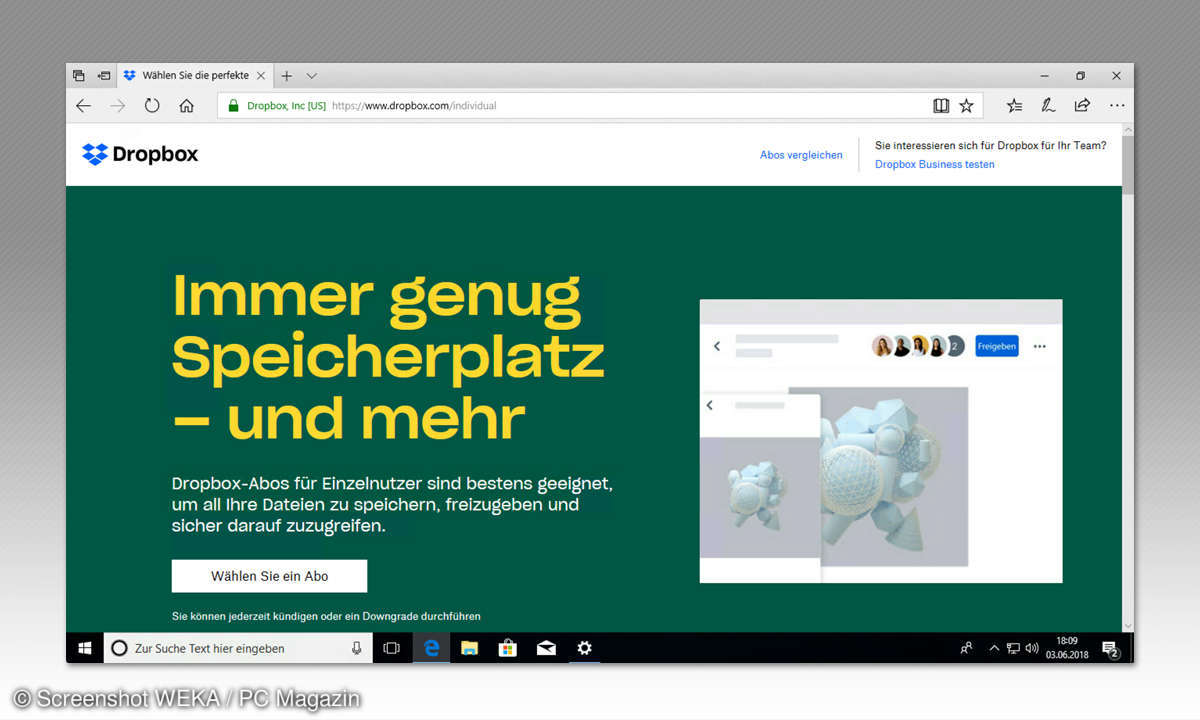Open the Windows Start menu
Viewport: 1200px width, 720px height.
pyautogui.click(x=85, y=648)
